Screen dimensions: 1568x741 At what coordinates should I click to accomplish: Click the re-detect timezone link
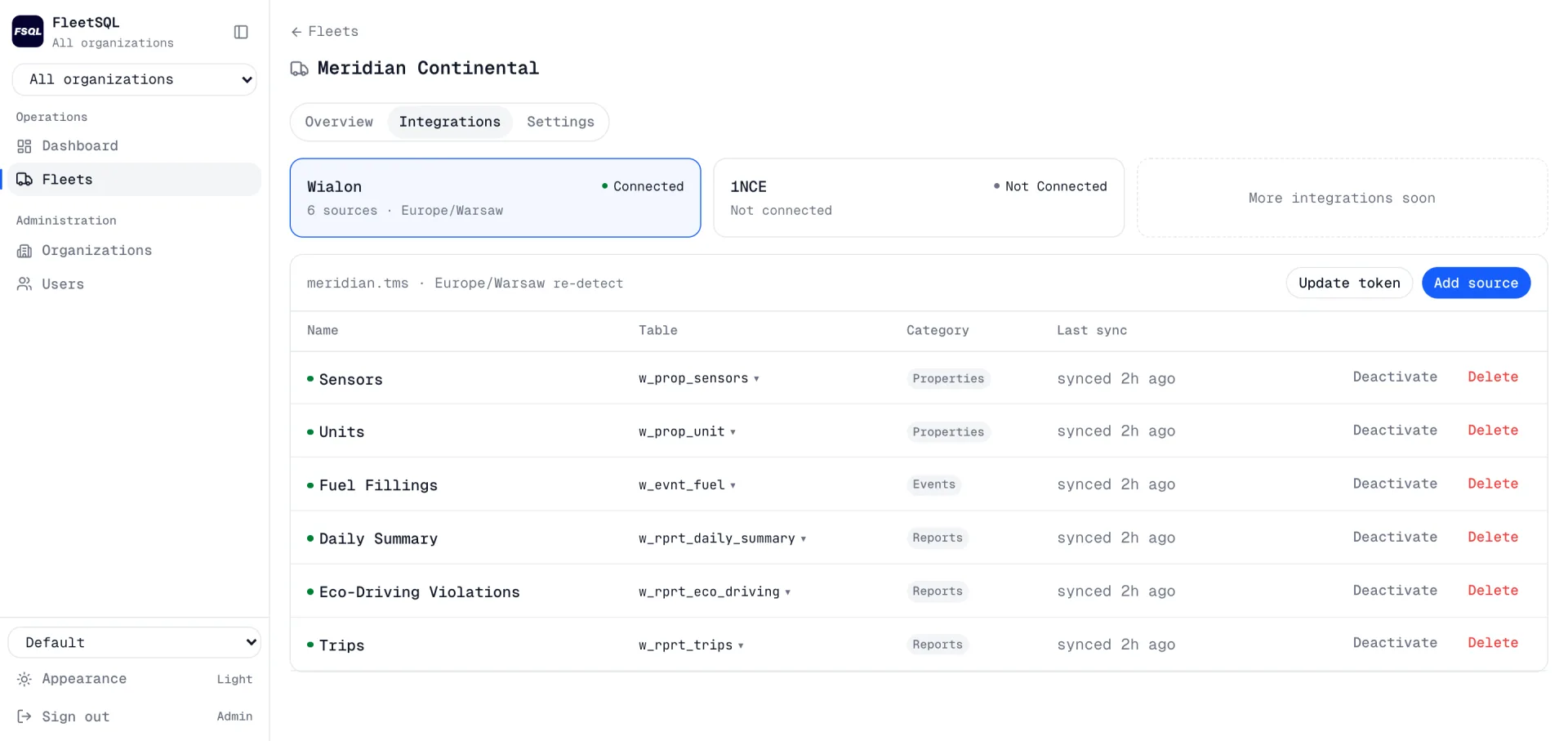coord(588,283)
